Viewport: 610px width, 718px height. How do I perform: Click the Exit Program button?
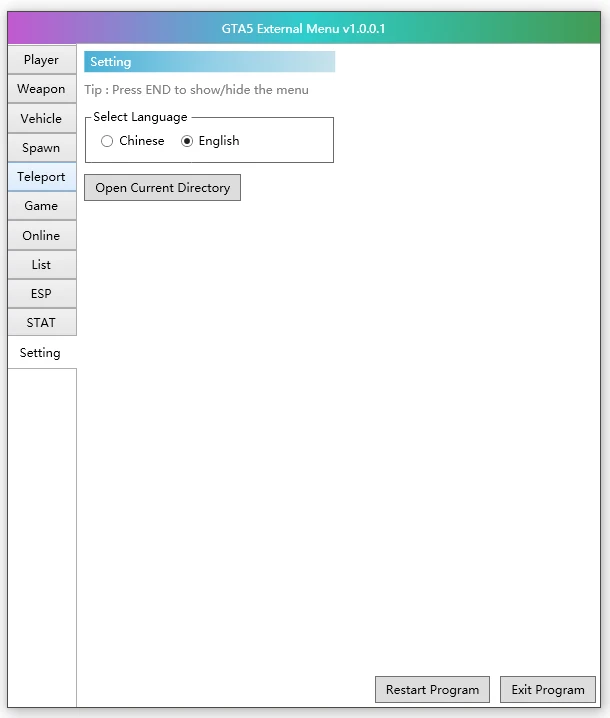click(x=548, y=690)
